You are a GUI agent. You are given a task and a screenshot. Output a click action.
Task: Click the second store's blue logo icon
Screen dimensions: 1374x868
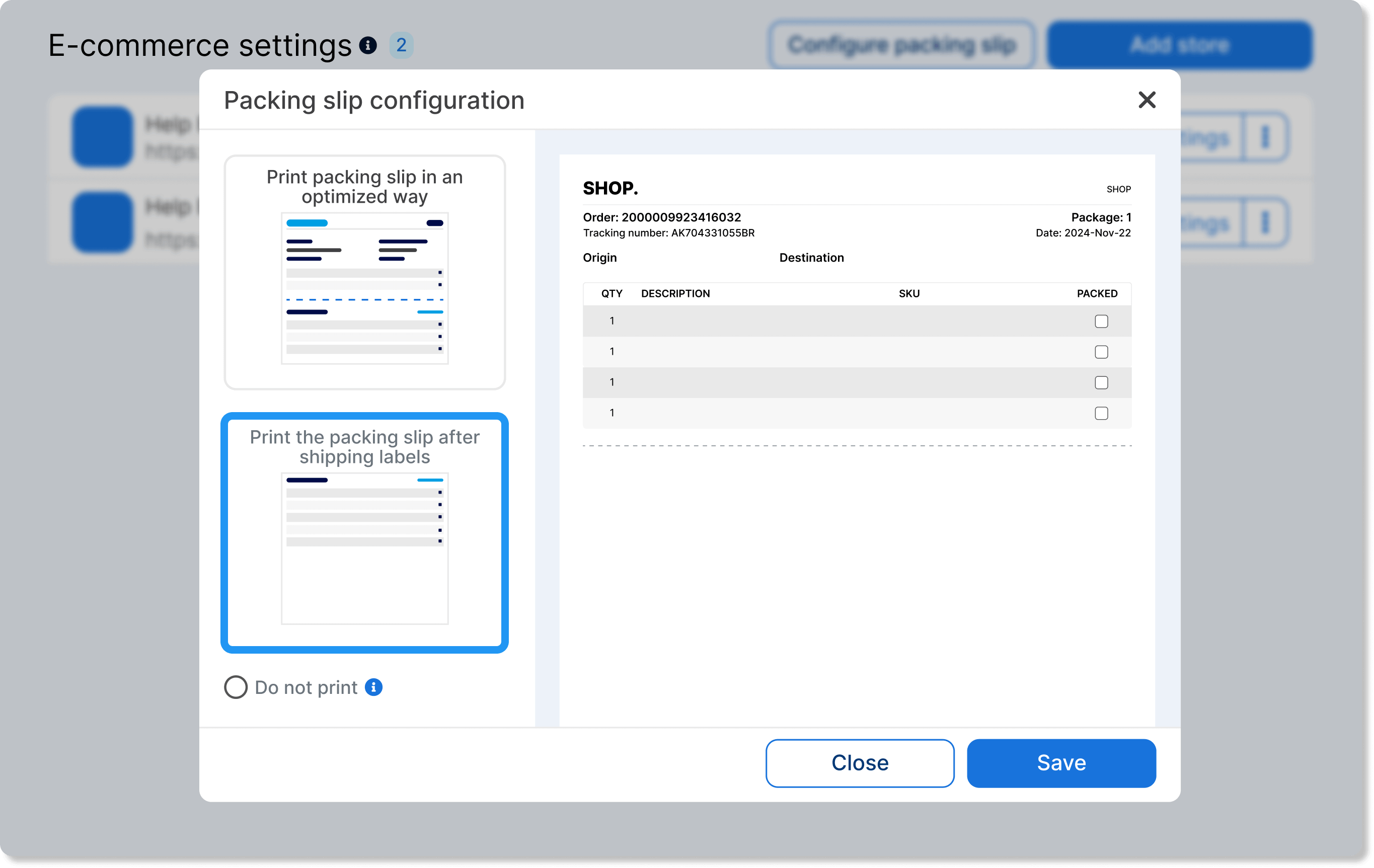103,222
